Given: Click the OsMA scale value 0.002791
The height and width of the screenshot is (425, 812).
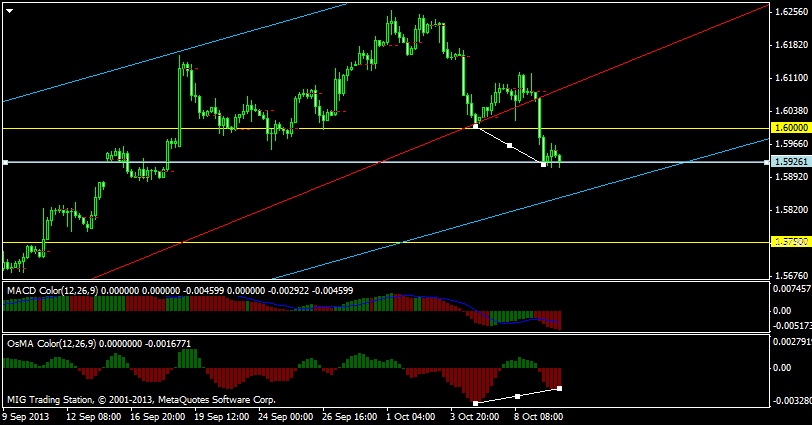Looking at the screenshot, I should click(x=792, y=342).
